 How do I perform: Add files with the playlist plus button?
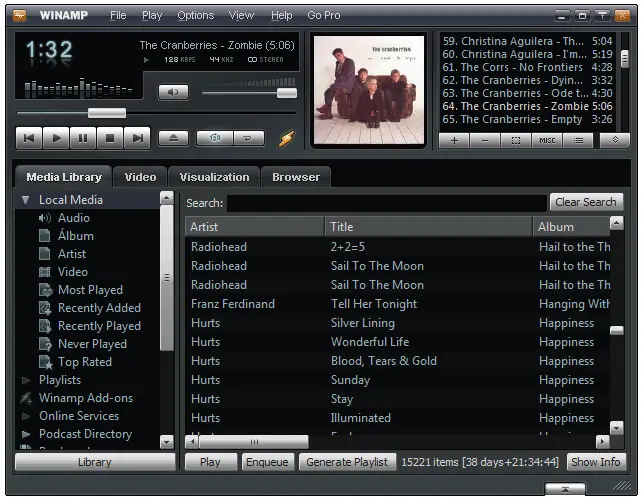pos(454,141)
